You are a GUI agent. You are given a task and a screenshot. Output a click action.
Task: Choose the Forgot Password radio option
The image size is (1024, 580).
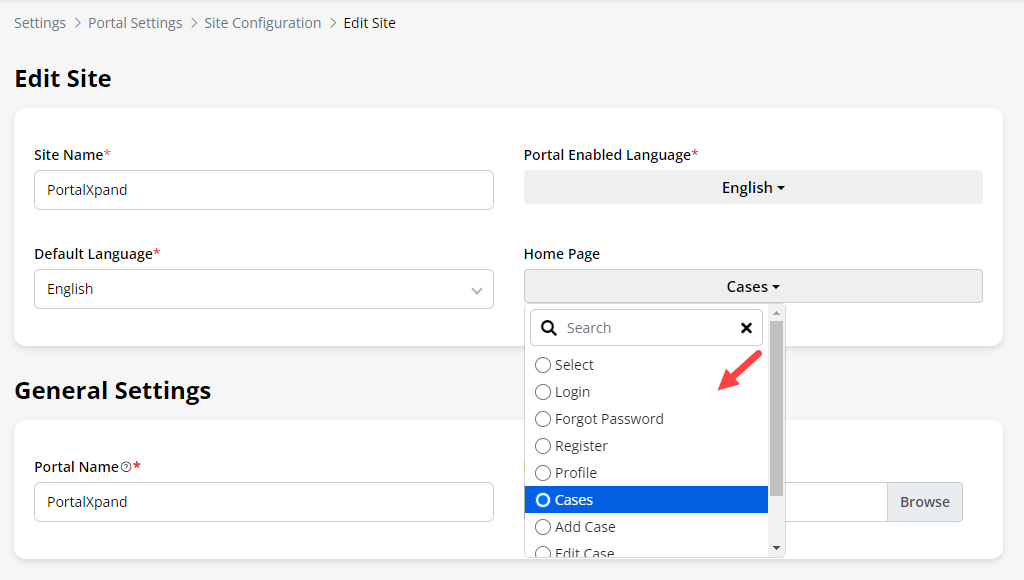[x=543, y=419]
